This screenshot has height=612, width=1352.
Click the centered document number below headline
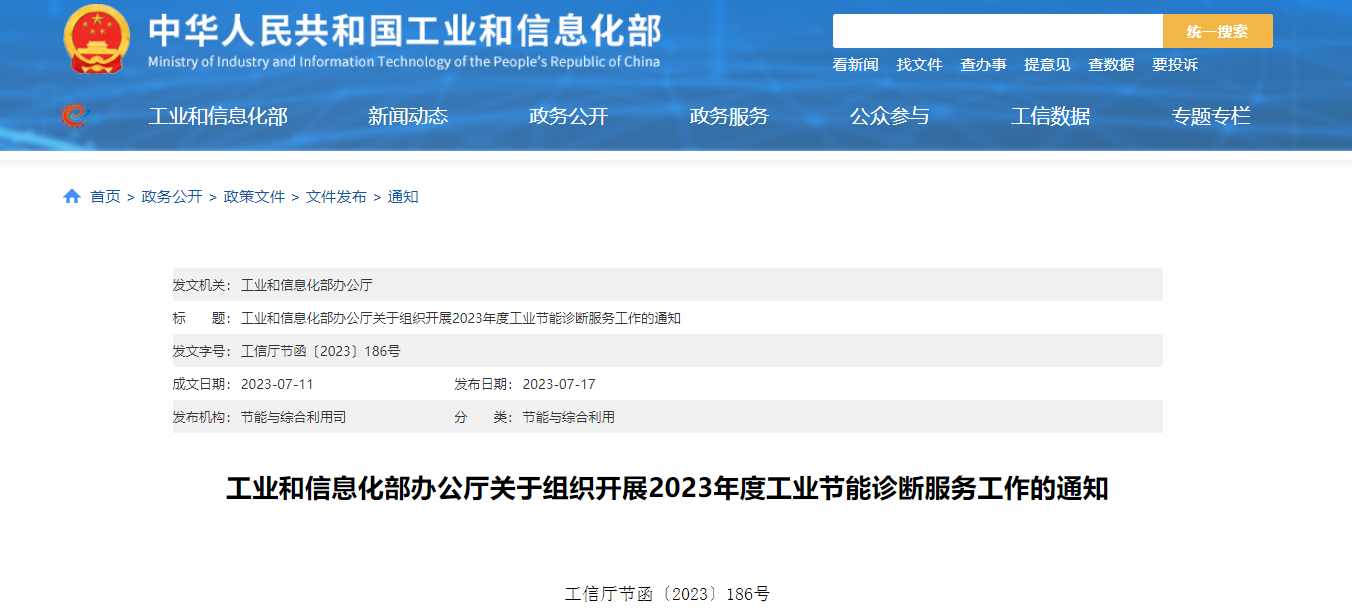(667, 594)
